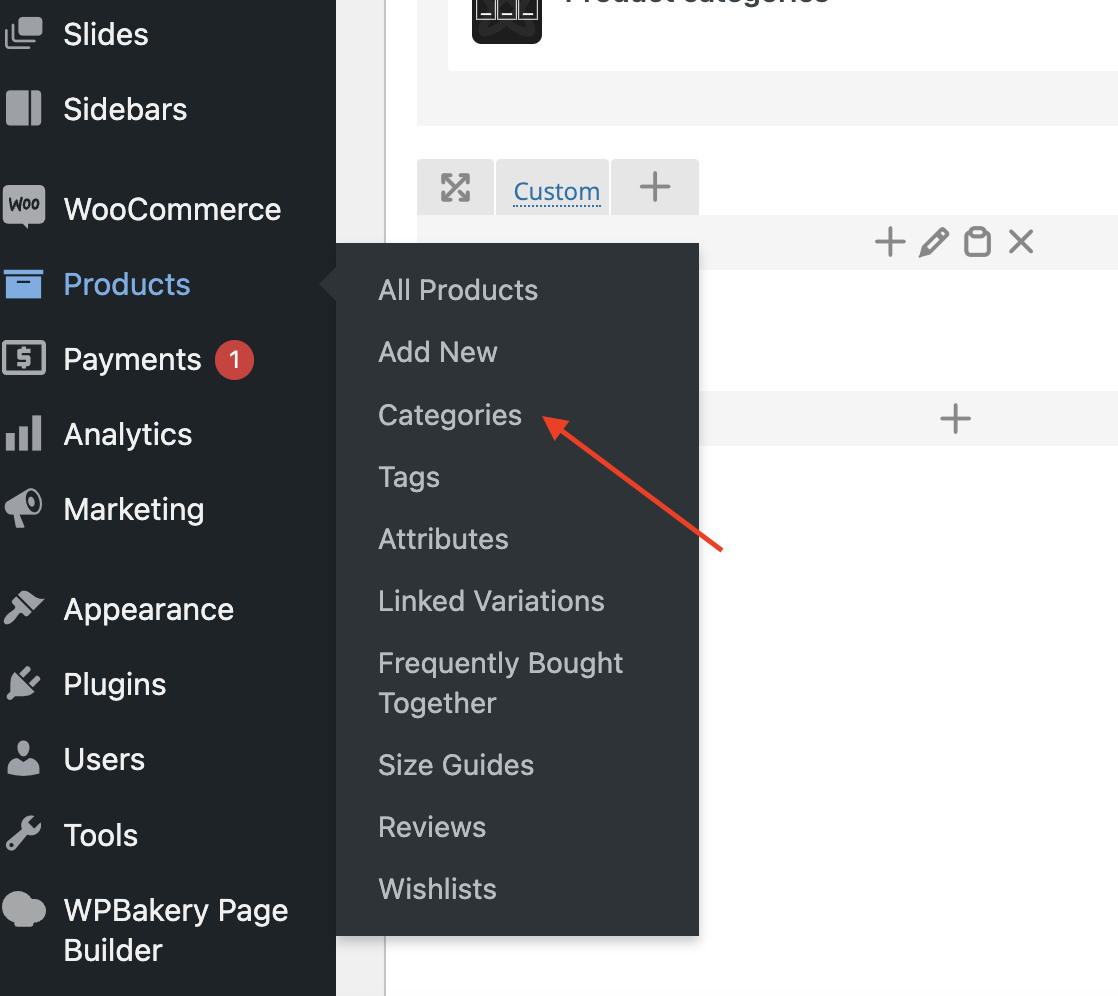Click the WooCommerce Woo logo icon
Viewport: 1118px width, 996px height.
point(24,206)
